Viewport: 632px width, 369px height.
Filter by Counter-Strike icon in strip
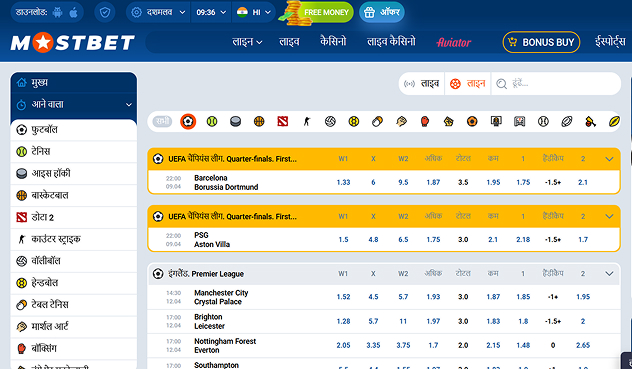point(307,121)
